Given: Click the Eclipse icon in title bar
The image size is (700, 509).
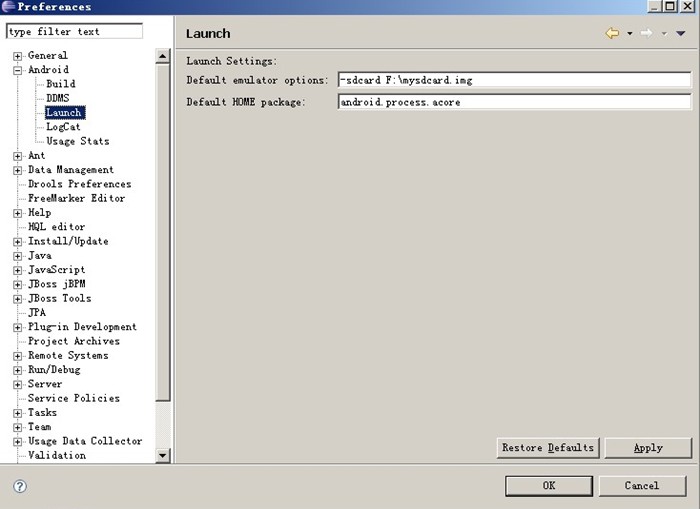Looking at the screenshot, I should pos(8,6).
